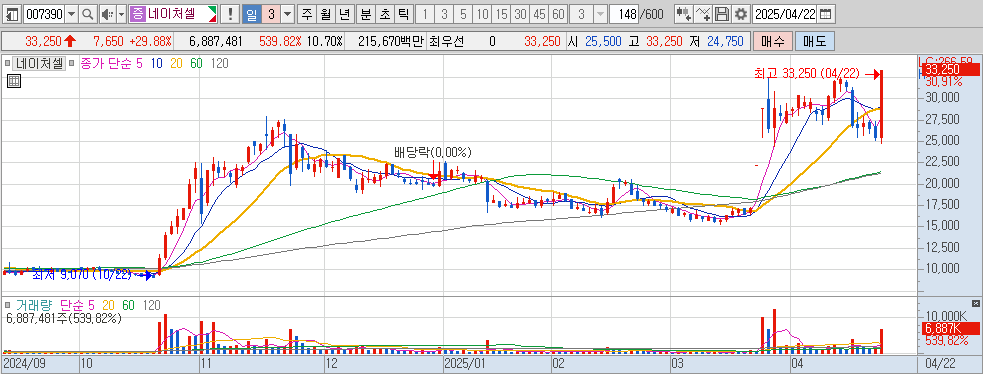This screenshot has width=983, height=374.
Task: Click the volume value 6,887,481
Action: (216, 41)
